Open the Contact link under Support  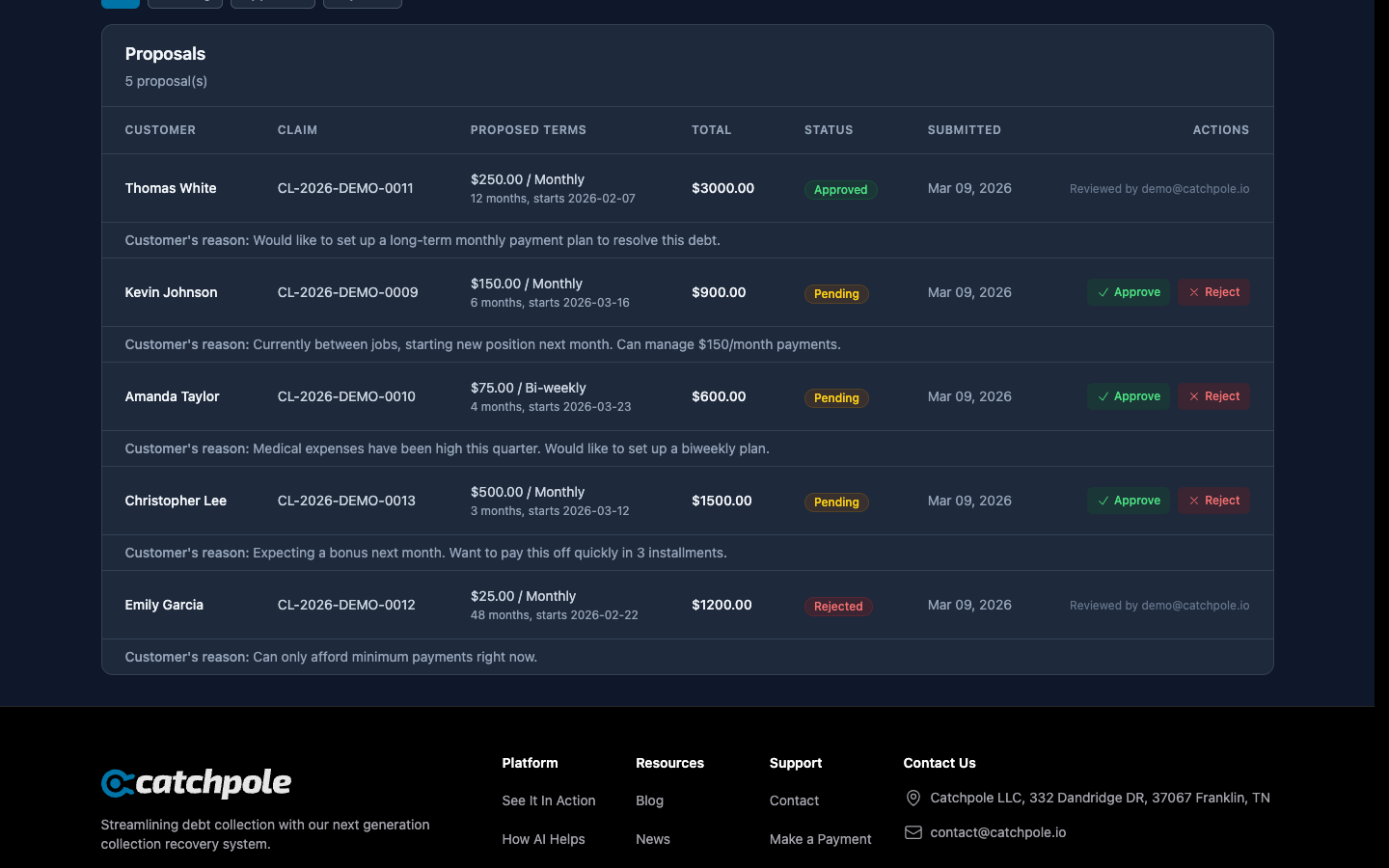point(794,800)
